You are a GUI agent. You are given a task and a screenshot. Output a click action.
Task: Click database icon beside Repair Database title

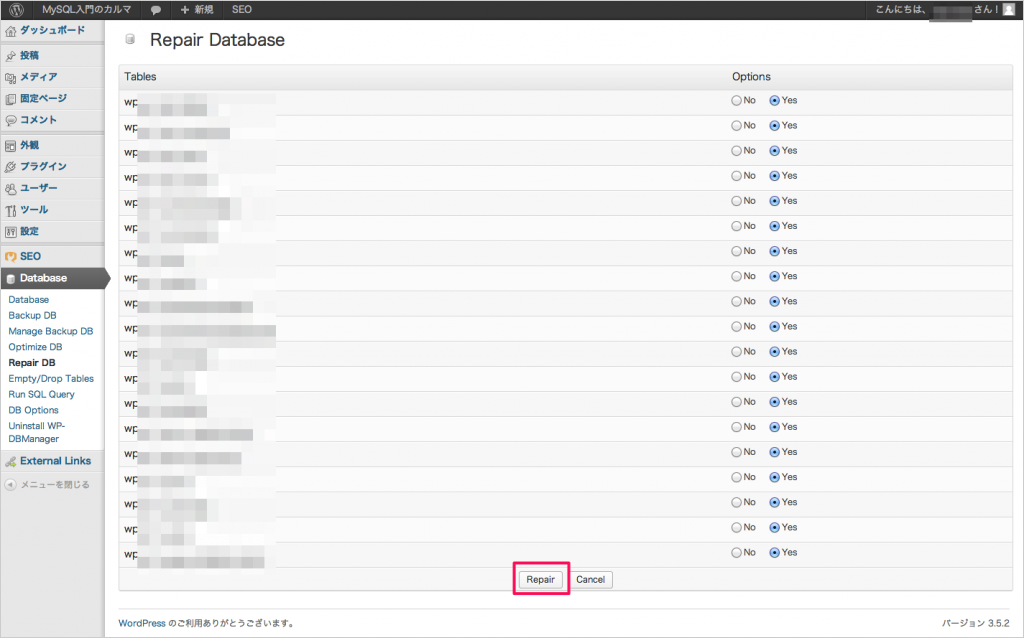coord(131,40)
